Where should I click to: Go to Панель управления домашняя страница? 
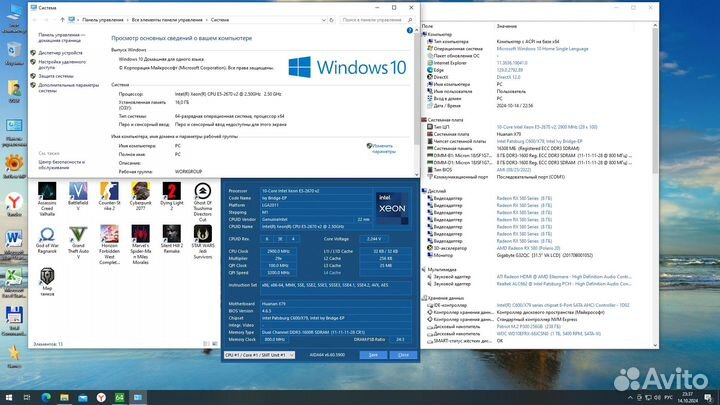[x=62, y=37]
